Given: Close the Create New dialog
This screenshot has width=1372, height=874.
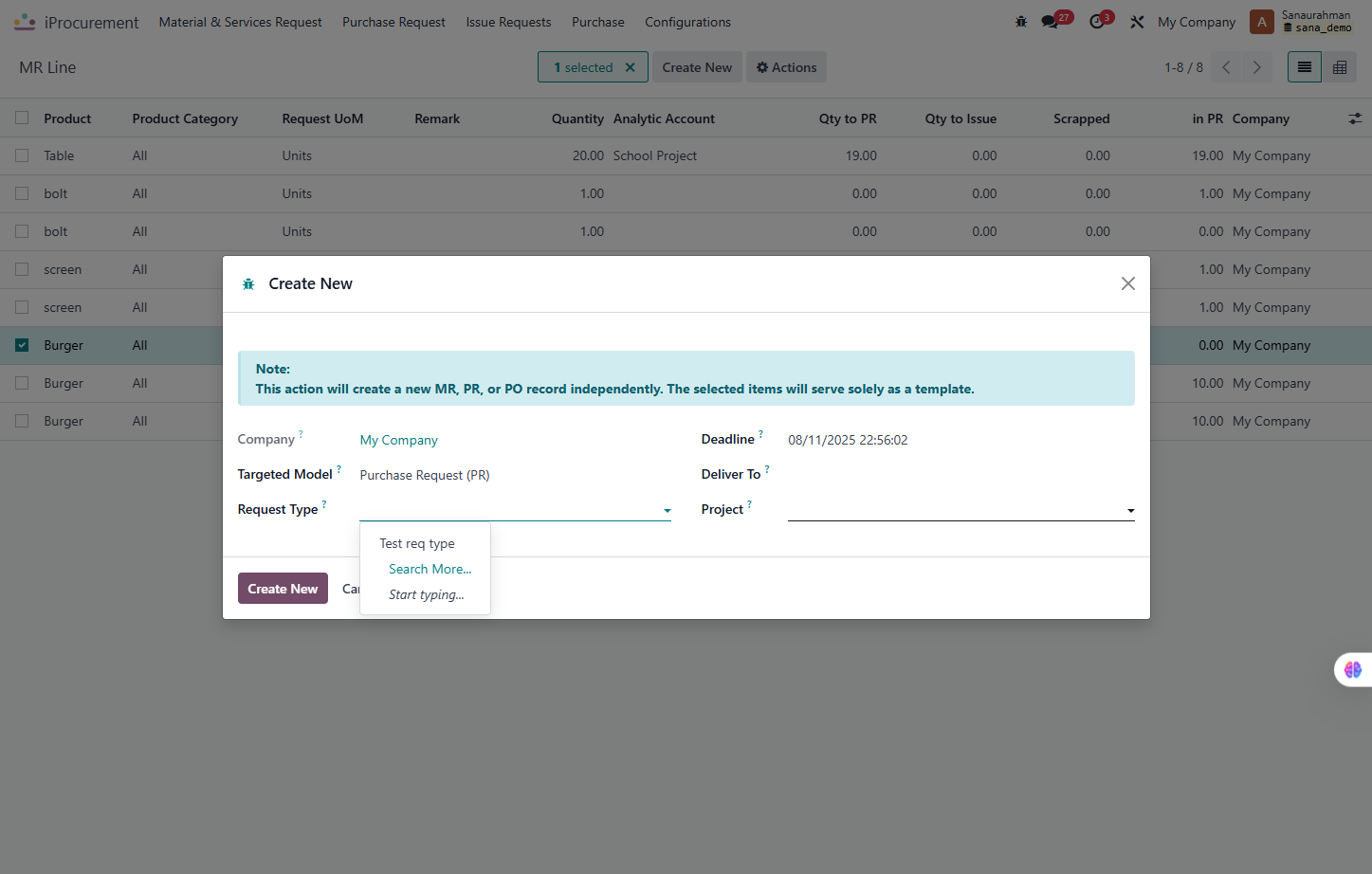Looking at the screenshot, I should click(1128, 283).
